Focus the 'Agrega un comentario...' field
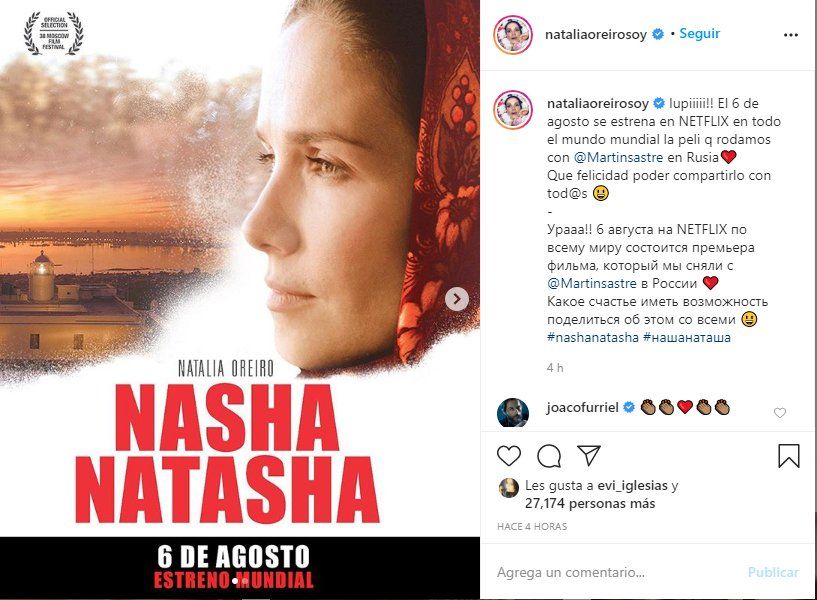The height and width of the screenshot is (600, 817). [x=617, y=572]
